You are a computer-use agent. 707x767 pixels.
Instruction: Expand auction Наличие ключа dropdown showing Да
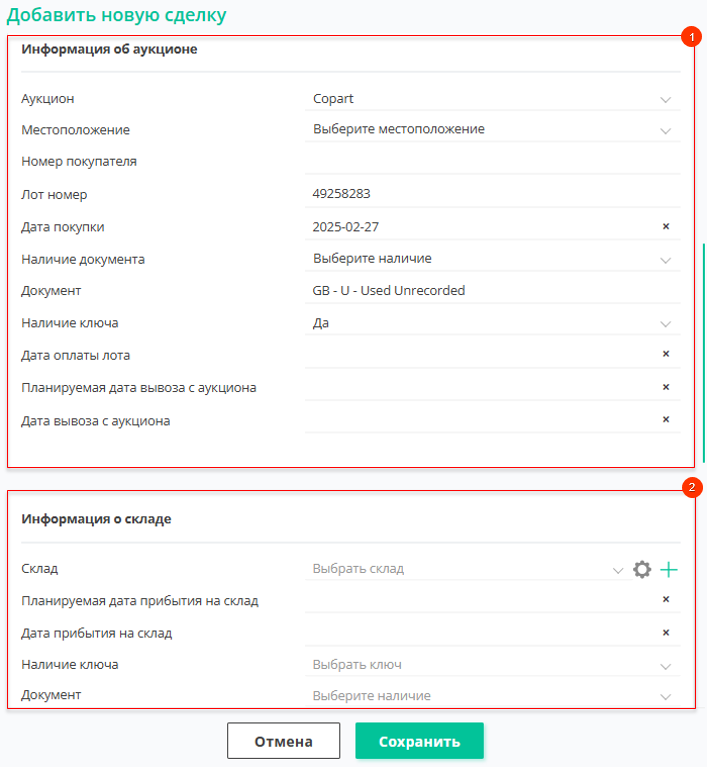tap(493, 323)
